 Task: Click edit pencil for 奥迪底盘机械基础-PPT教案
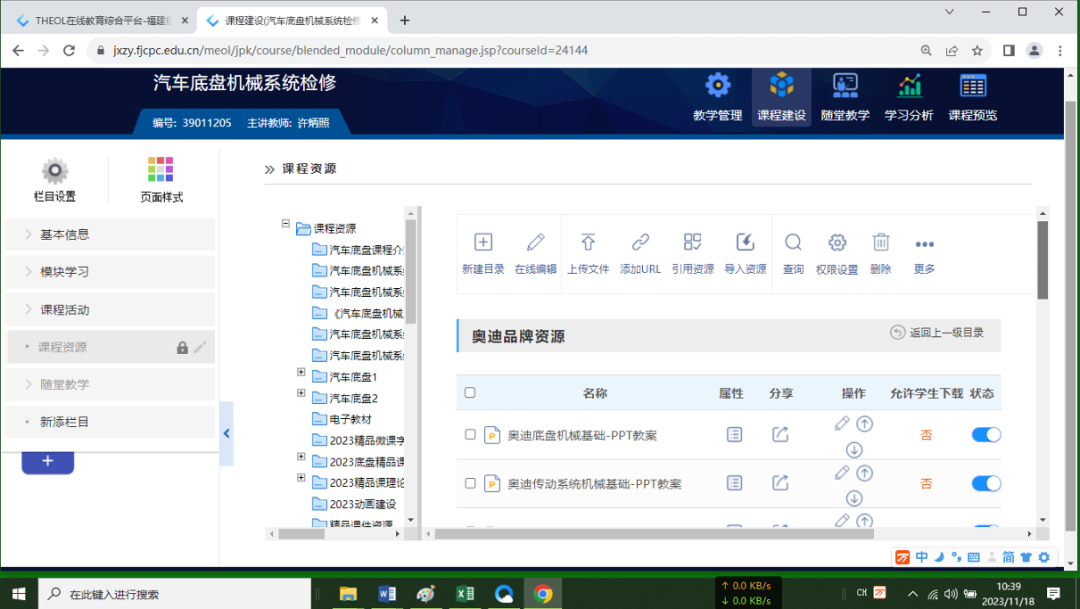tap(842, 424)
